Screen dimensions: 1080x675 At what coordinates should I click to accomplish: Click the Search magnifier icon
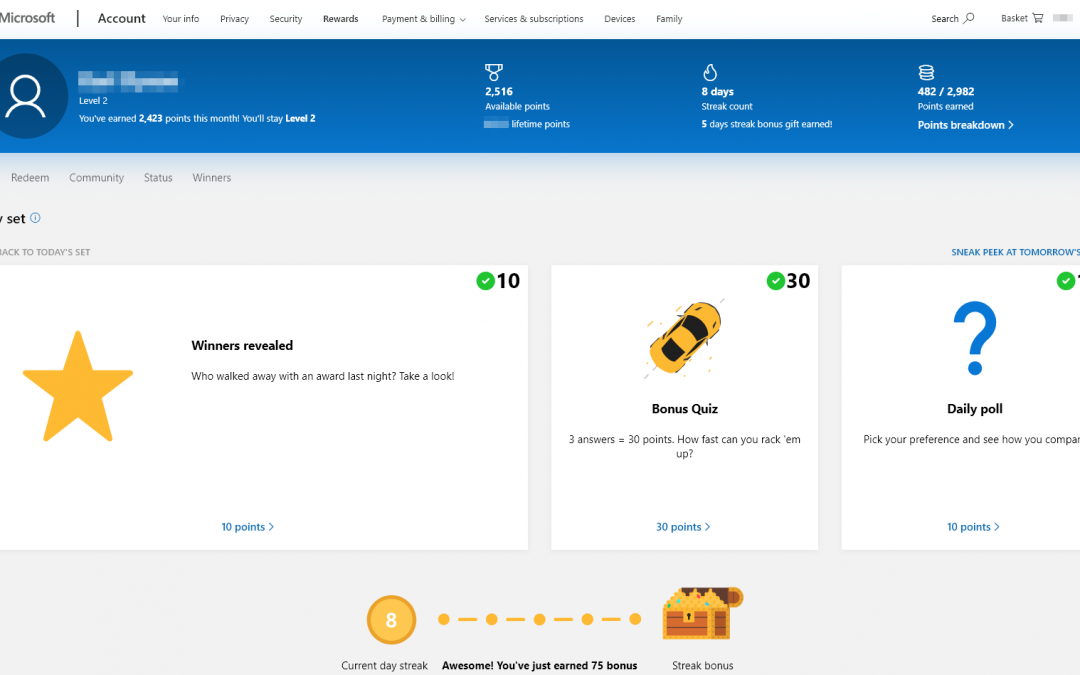968,18
